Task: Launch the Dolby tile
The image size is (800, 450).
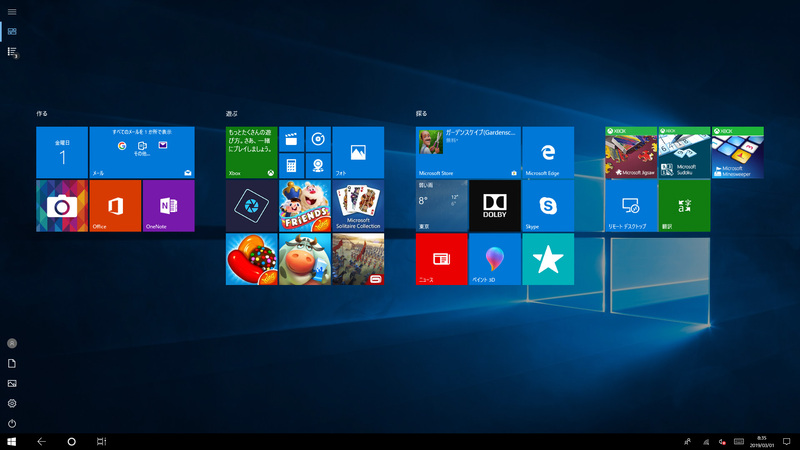Action: 495,206
